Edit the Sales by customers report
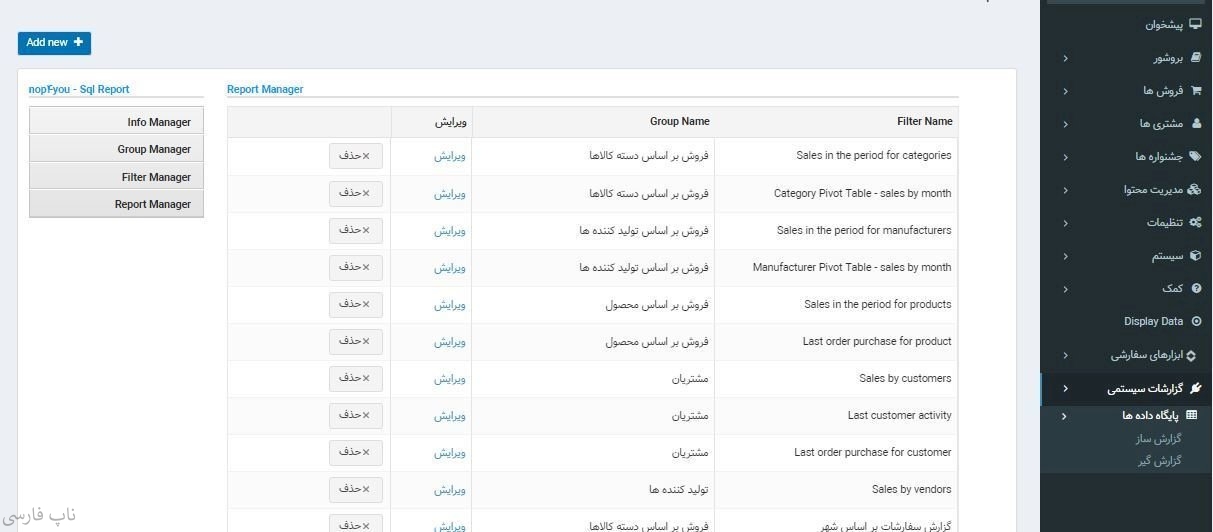The image size is (1213, 532). pos(450,379)
